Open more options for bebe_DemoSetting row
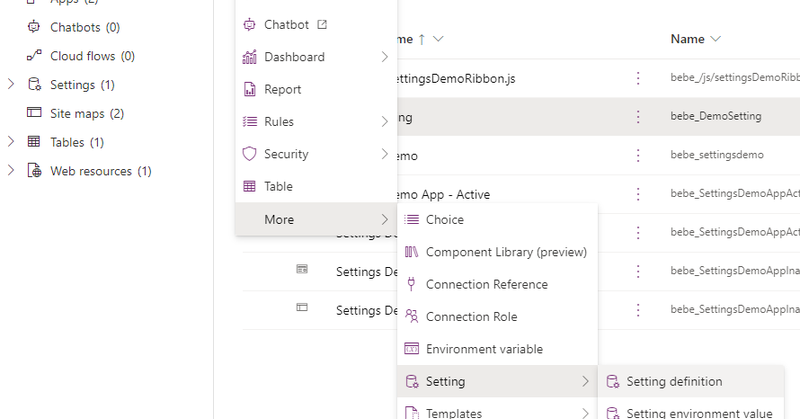The image size is (800, 419). 638,117
